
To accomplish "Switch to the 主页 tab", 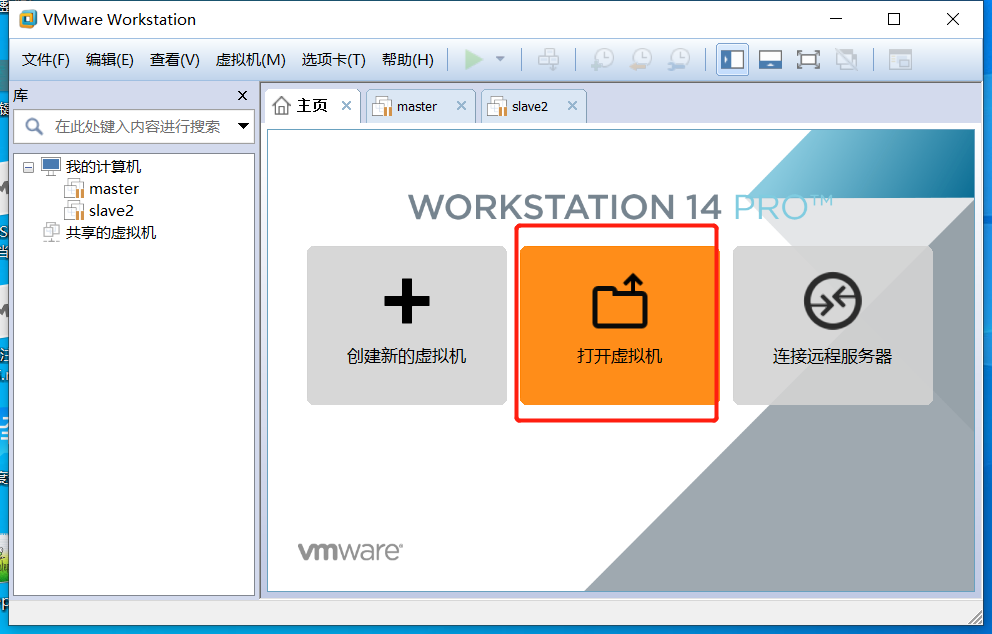I will click(313, 106).
